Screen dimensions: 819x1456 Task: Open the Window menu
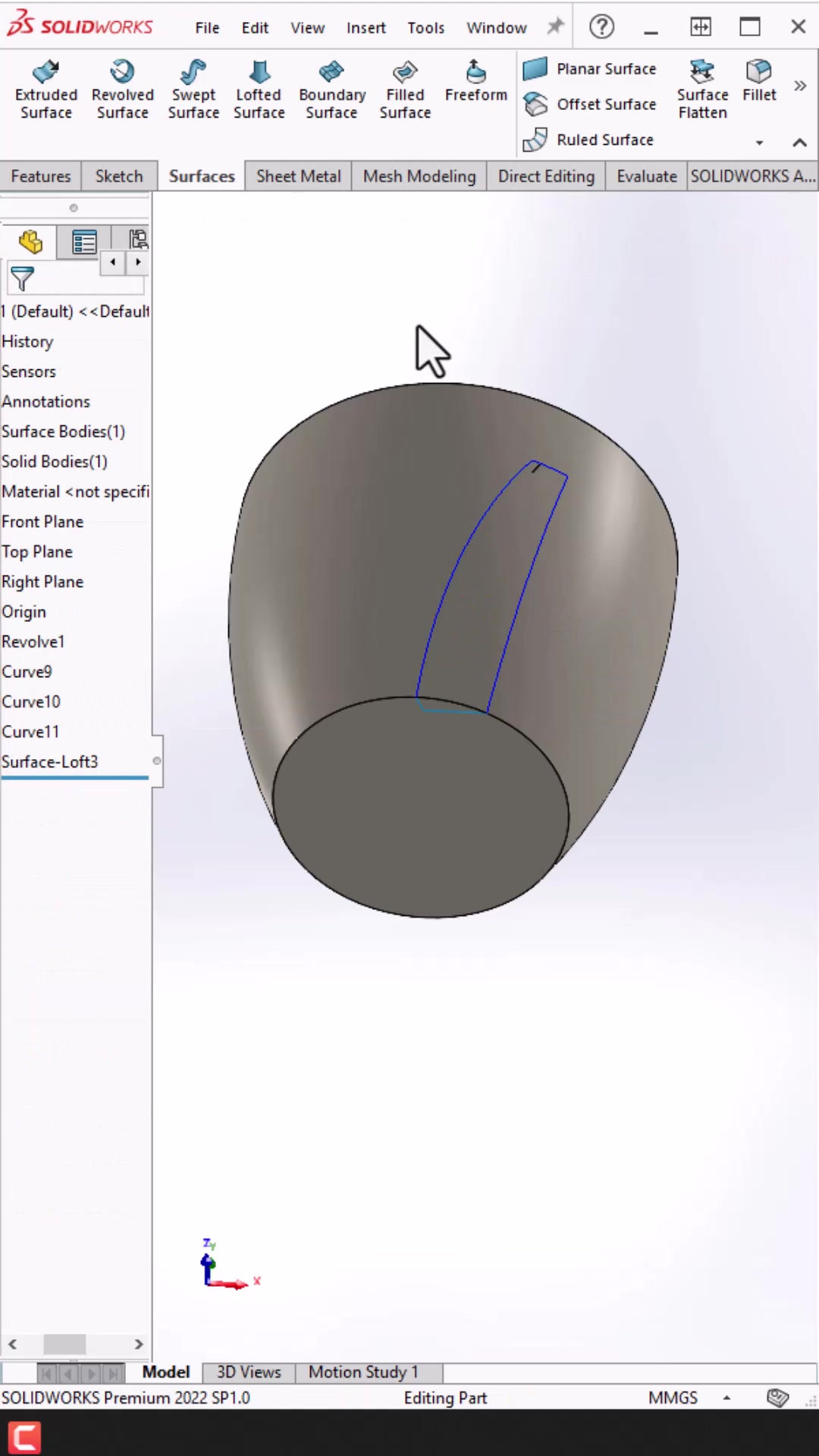coord(496,28)
